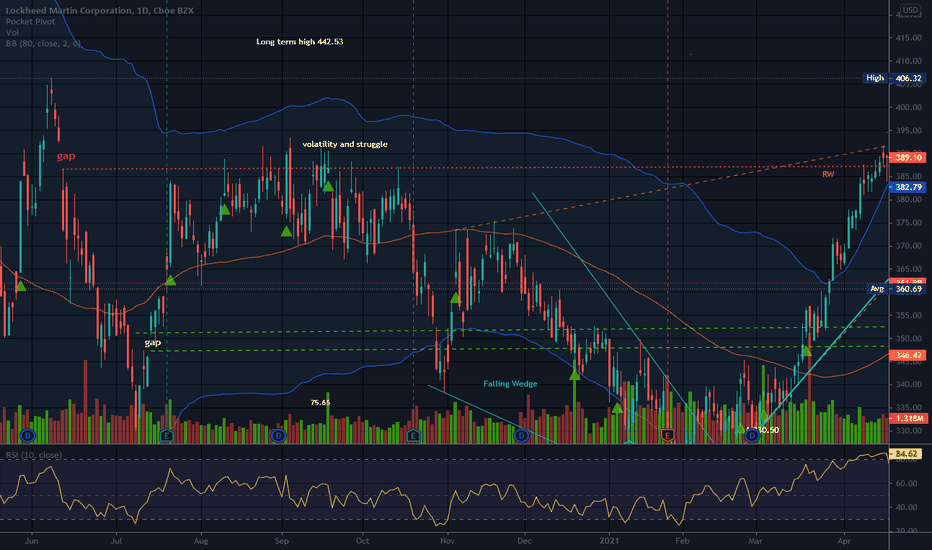Click the Feb label on time axis
Viewport: 932px width, 550px height.
tap(682, 541)
